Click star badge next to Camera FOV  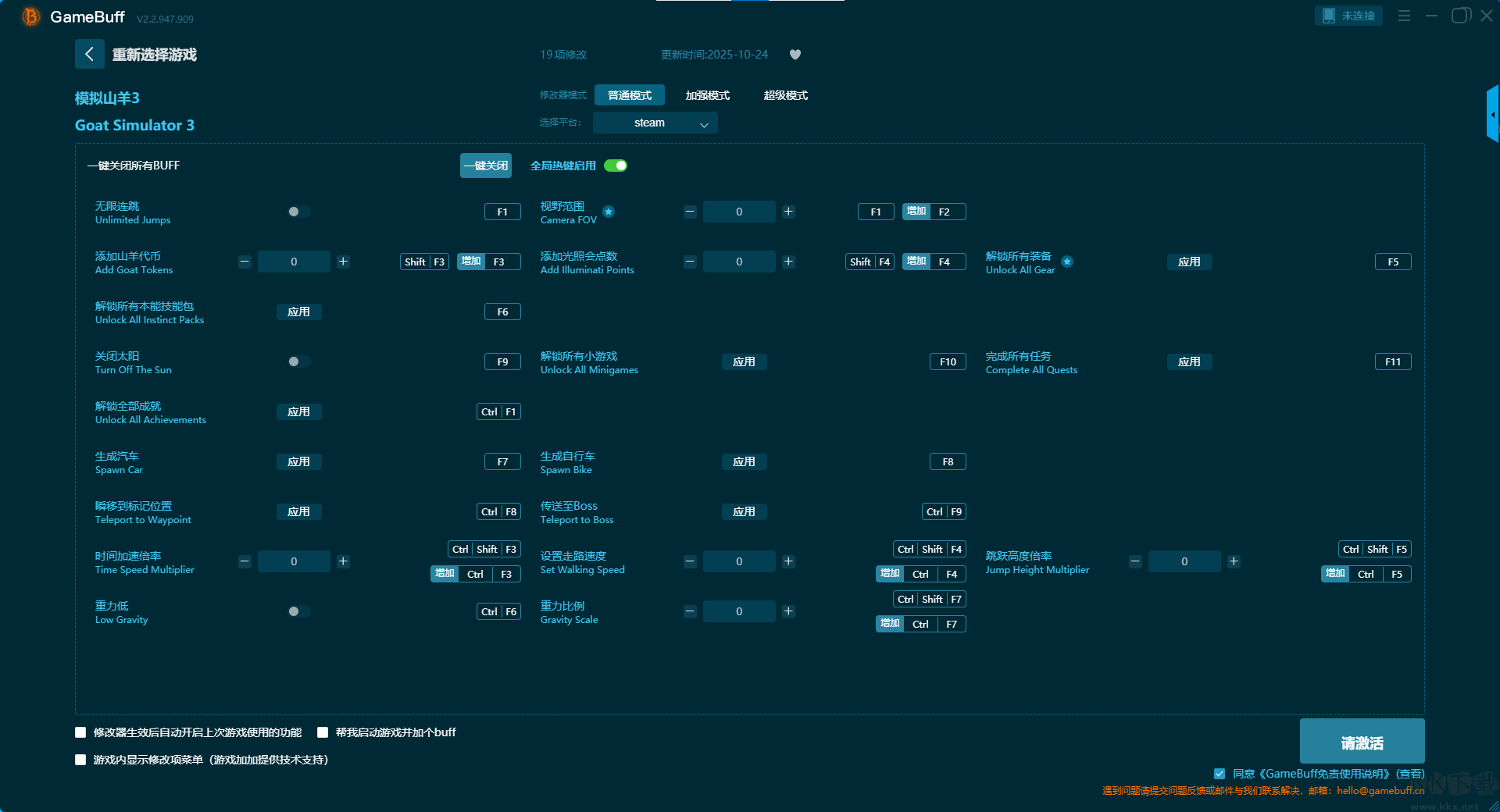[609, 212]
